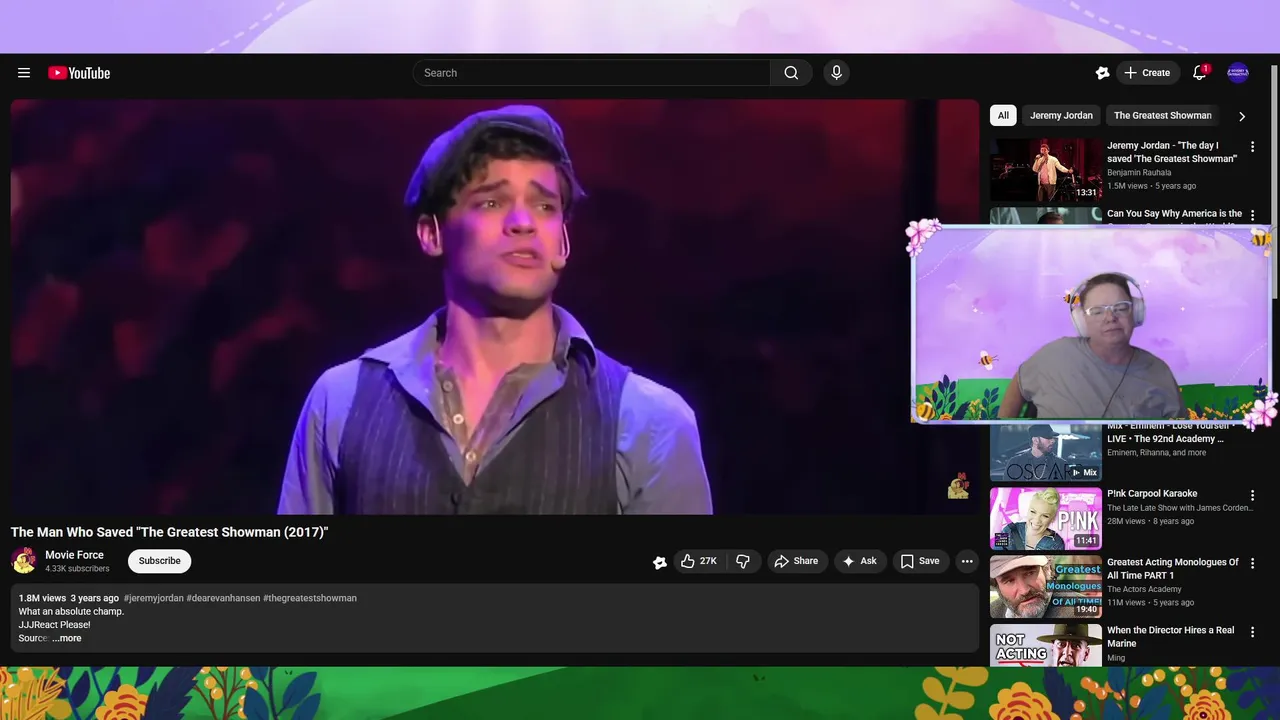Click the Benjamin Rauhala channel name

coord(1139,173)
